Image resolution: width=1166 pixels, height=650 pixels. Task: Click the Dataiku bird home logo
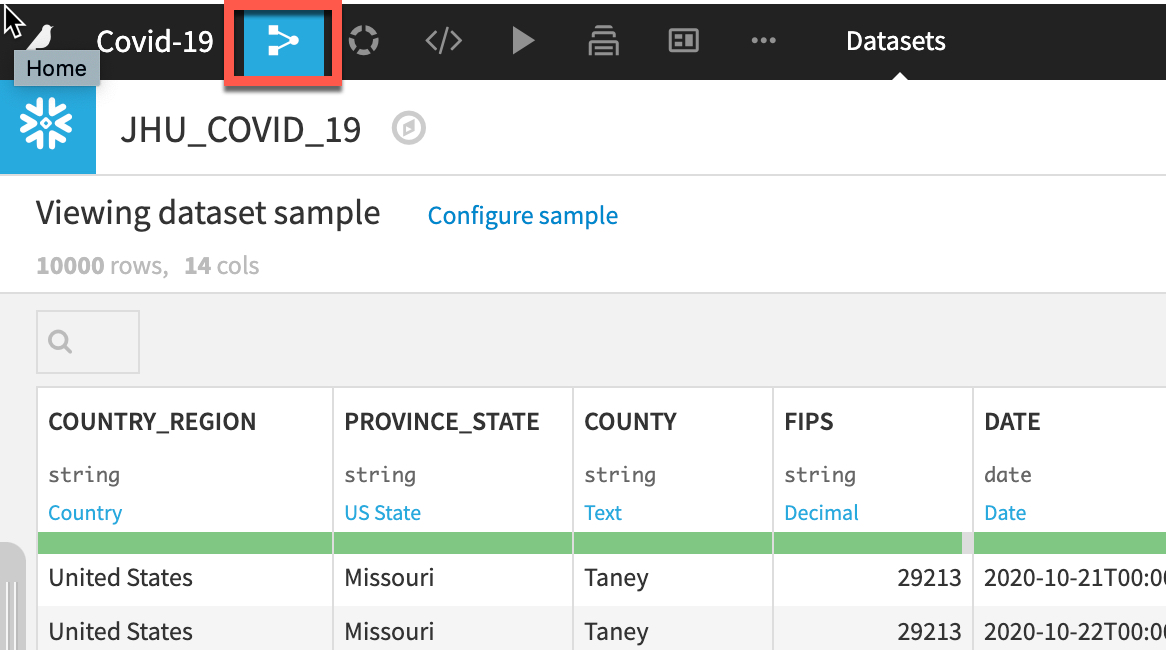coord(40,38)
